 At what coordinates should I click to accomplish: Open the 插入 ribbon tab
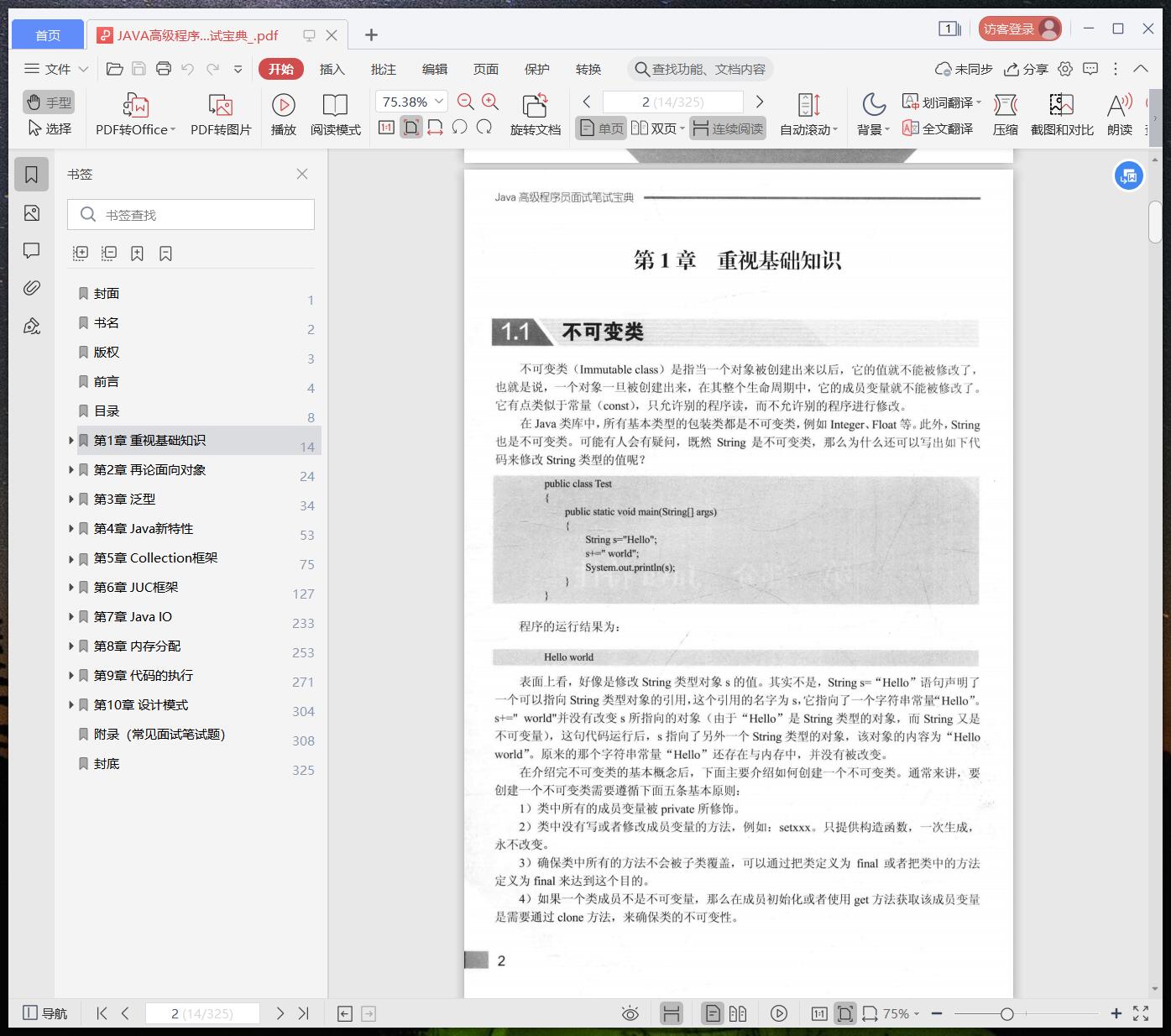coord(332,69)
